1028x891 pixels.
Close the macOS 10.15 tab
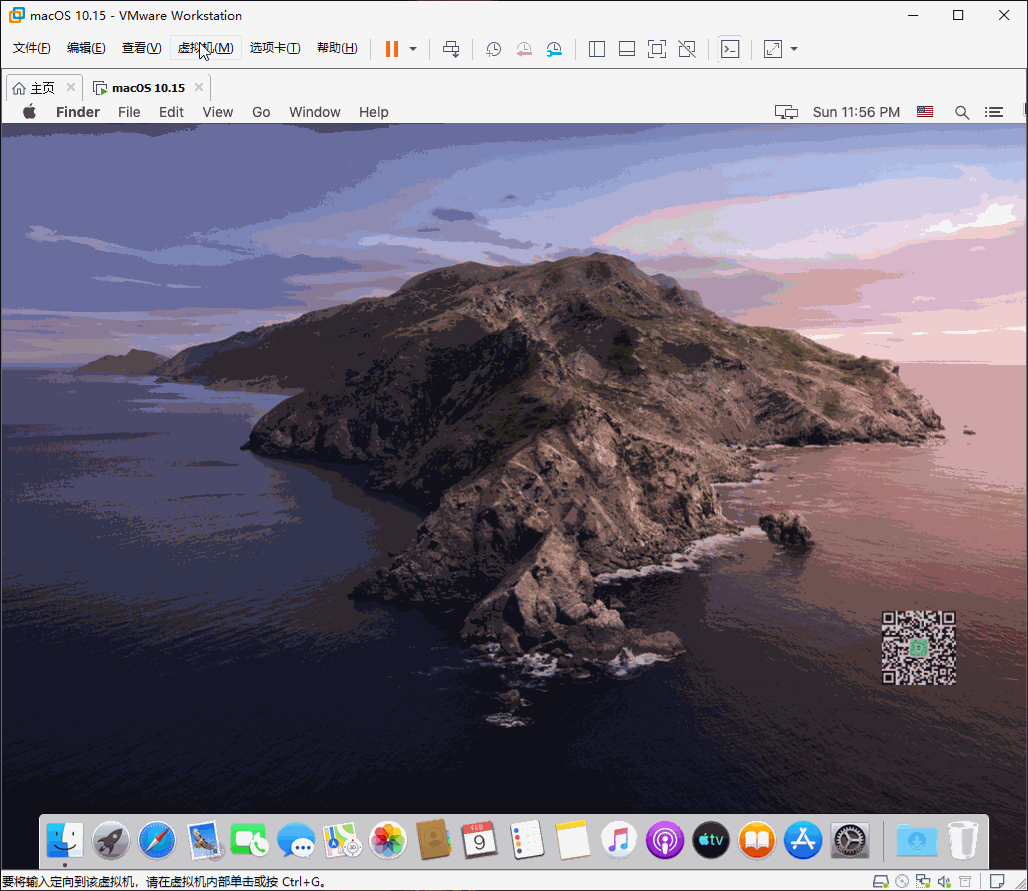[199, 88]
